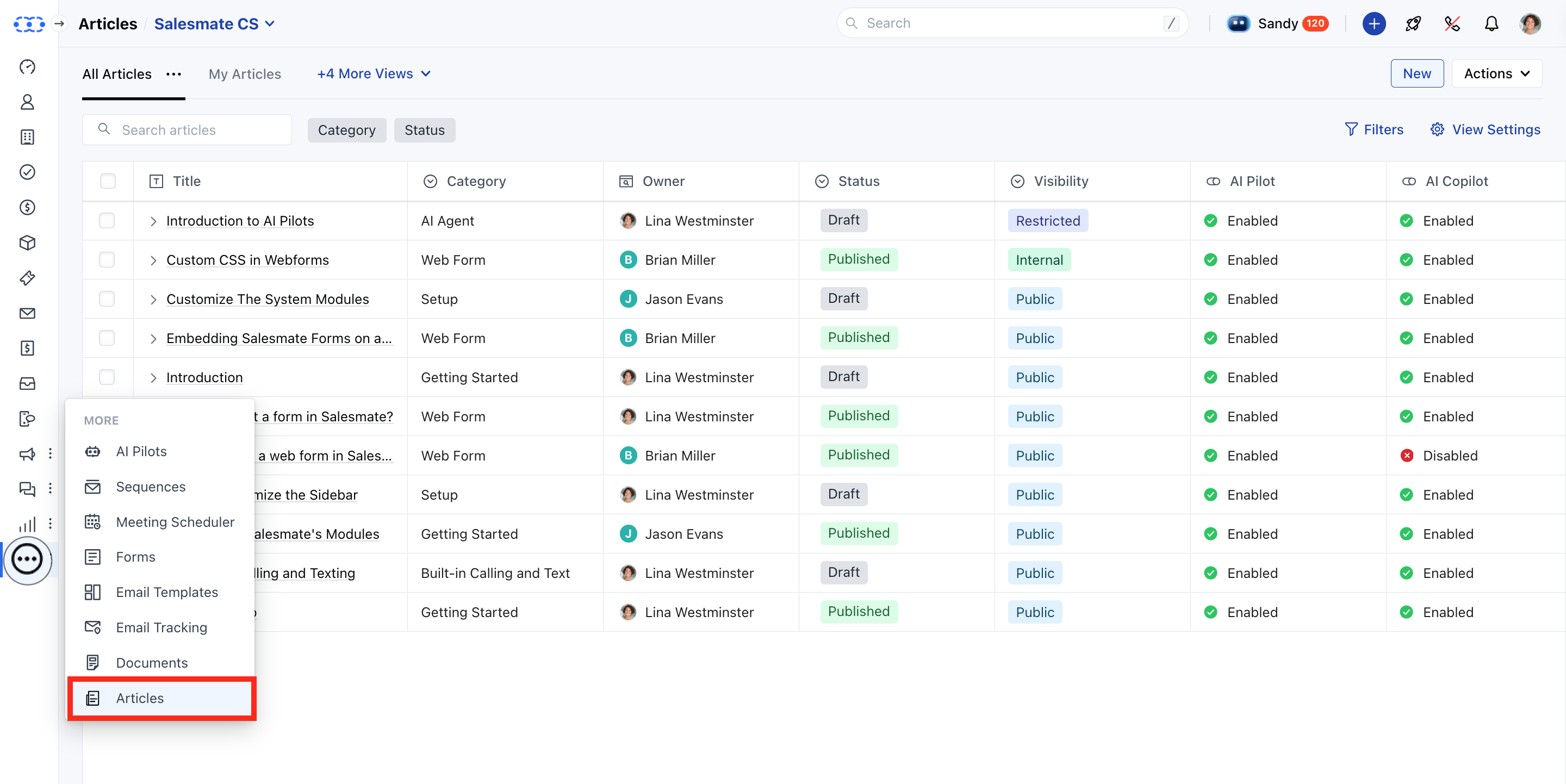Open Contacts person icon in sidebar
The width and height of the screenshot is (1566, 784).
(27, 102)
